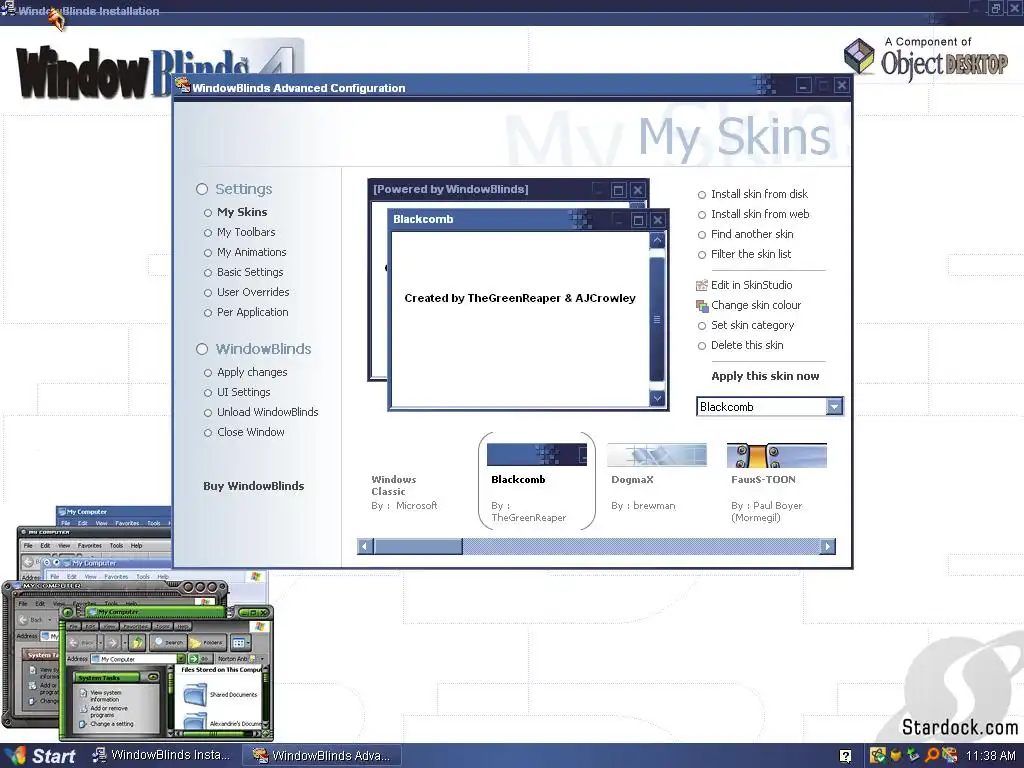Screen dimensions: 1024x768
Task: Click the Object Desktop cube logo
Action: (859, 56)
